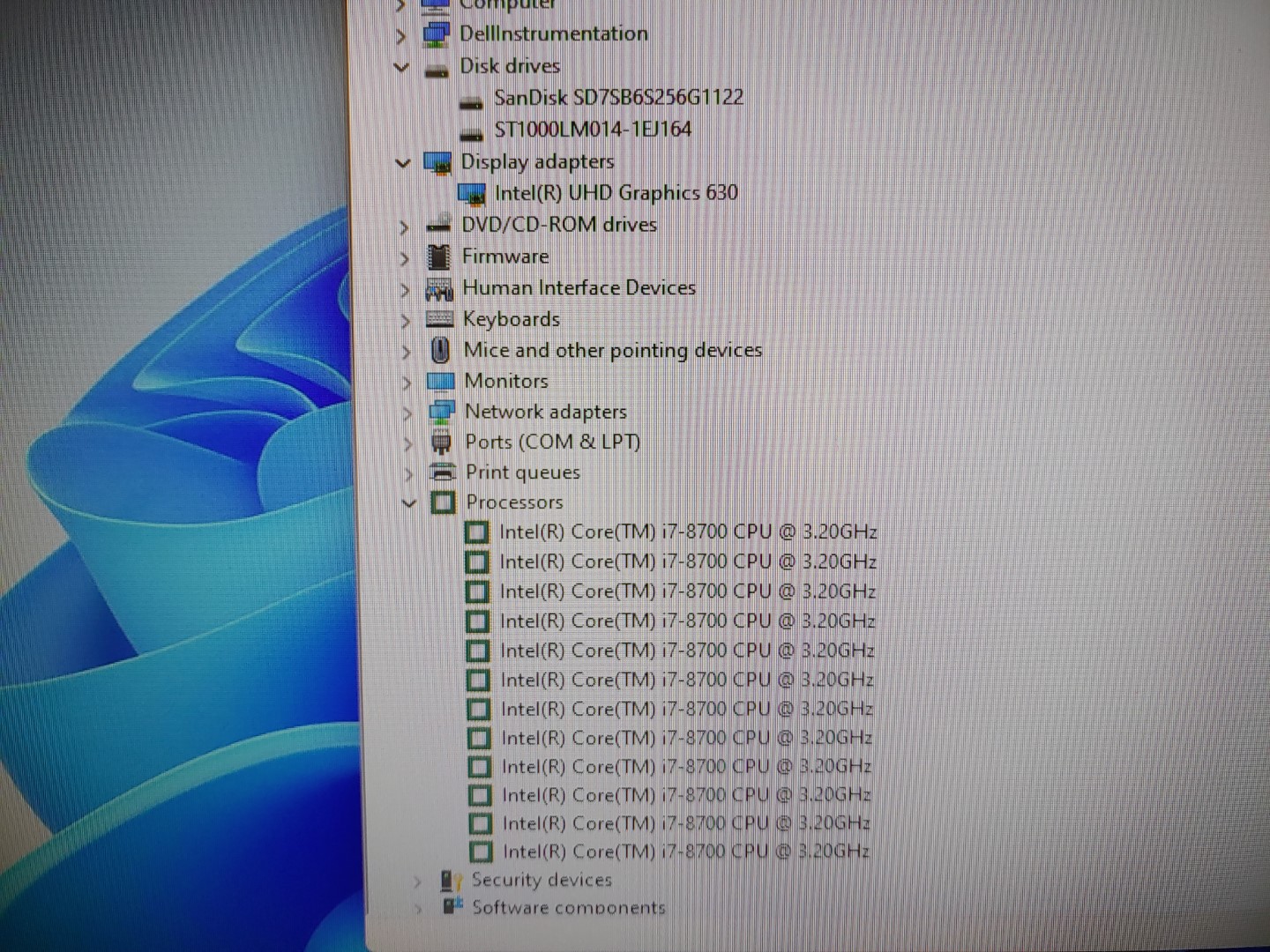The image size is (1270, 952).
Task: Click the Software components icon
Action: click(452, 905)
